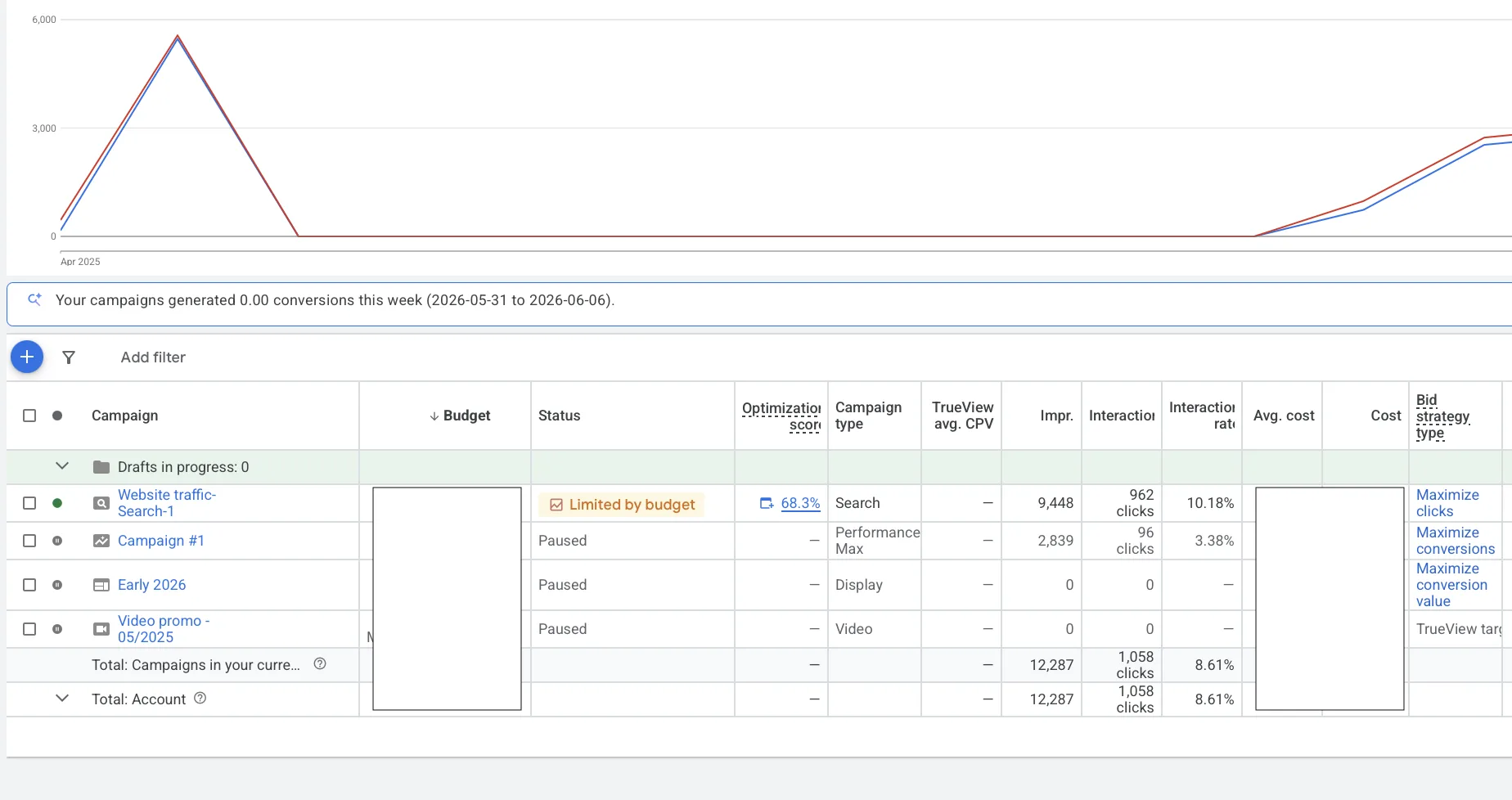Open the Video promo - 05/2025 campaign
Screen dimensions: 1512x800
tap(164, 629)
